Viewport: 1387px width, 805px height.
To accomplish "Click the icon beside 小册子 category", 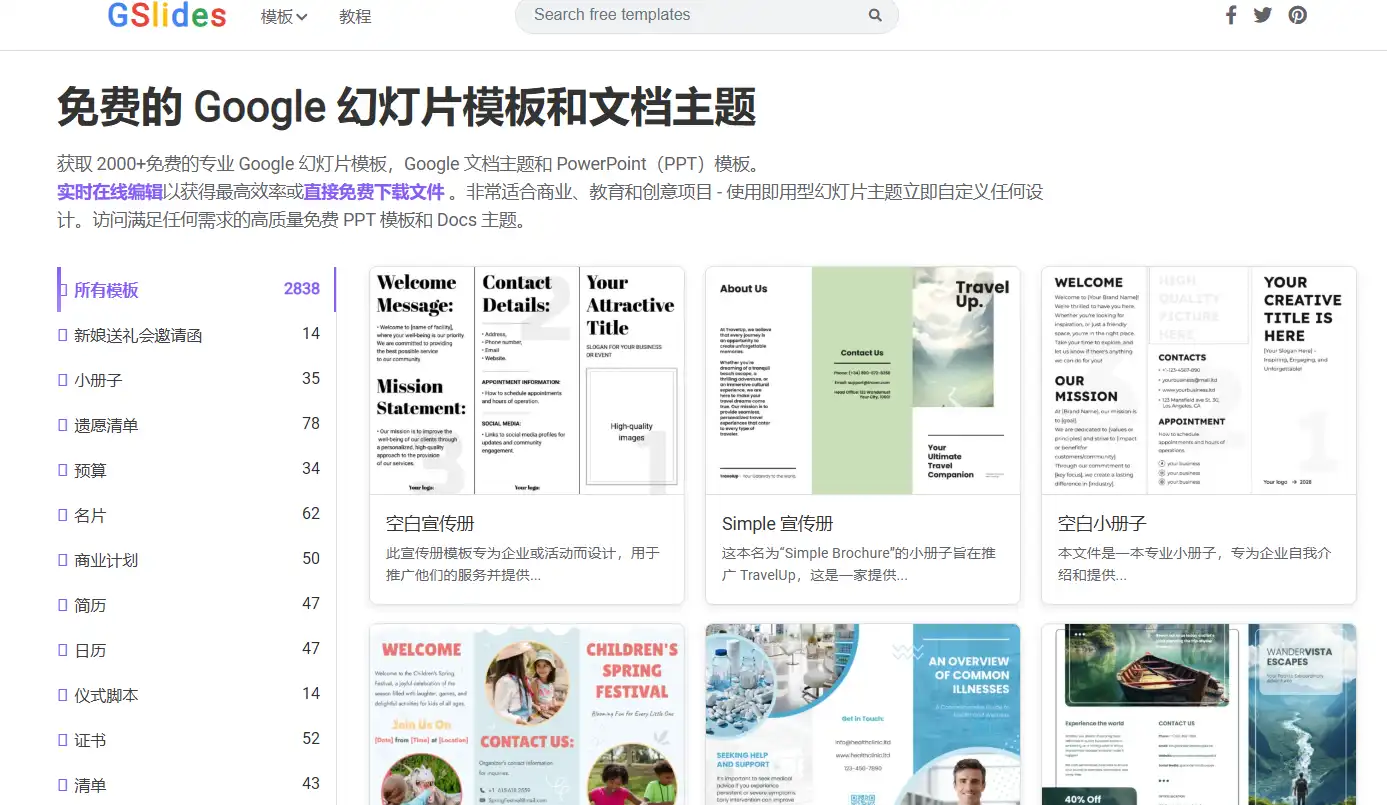I will click(x=63, y=381).
